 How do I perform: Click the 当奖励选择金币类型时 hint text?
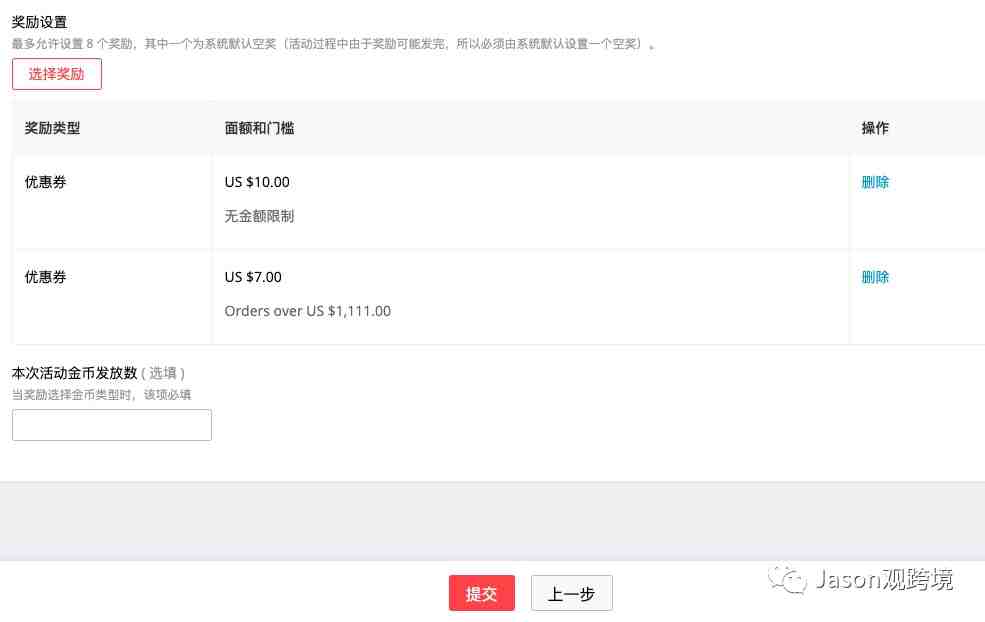point(101,395)
